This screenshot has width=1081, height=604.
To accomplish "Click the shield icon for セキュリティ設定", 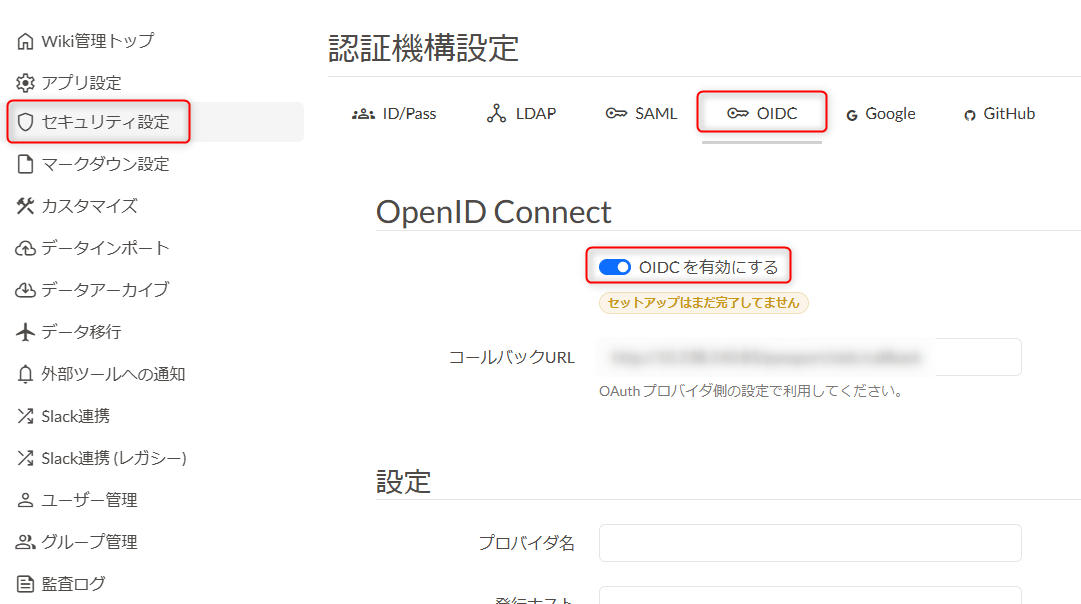I will coord(26,122).
